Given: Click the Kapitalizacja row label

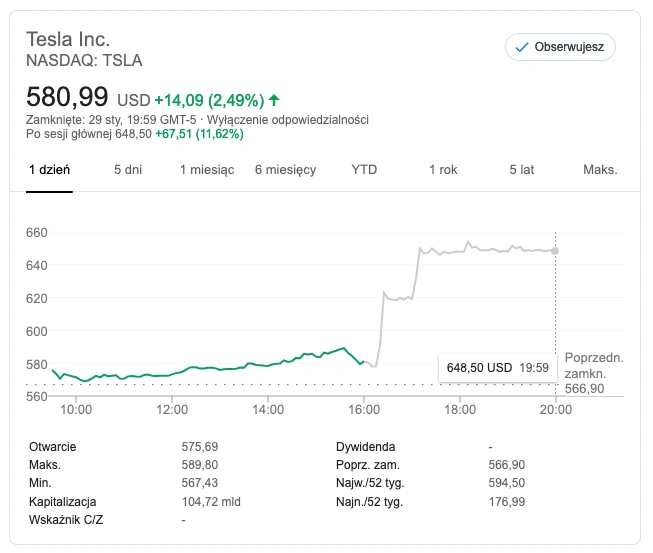Looking at the screenshot, I should point(62,502).
